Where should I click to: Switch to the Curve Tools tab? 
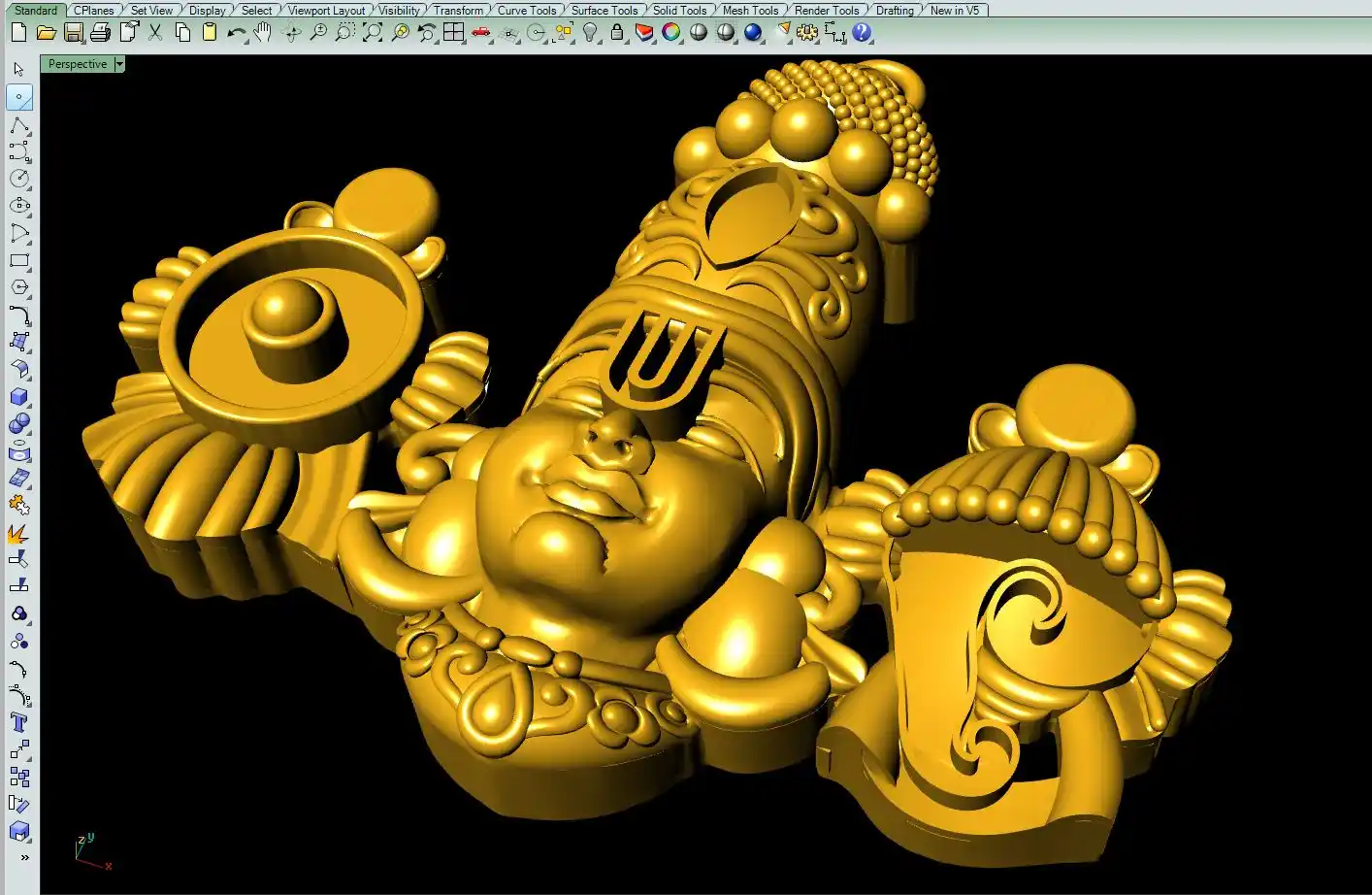pyautogui.click(x=527, y=10)
